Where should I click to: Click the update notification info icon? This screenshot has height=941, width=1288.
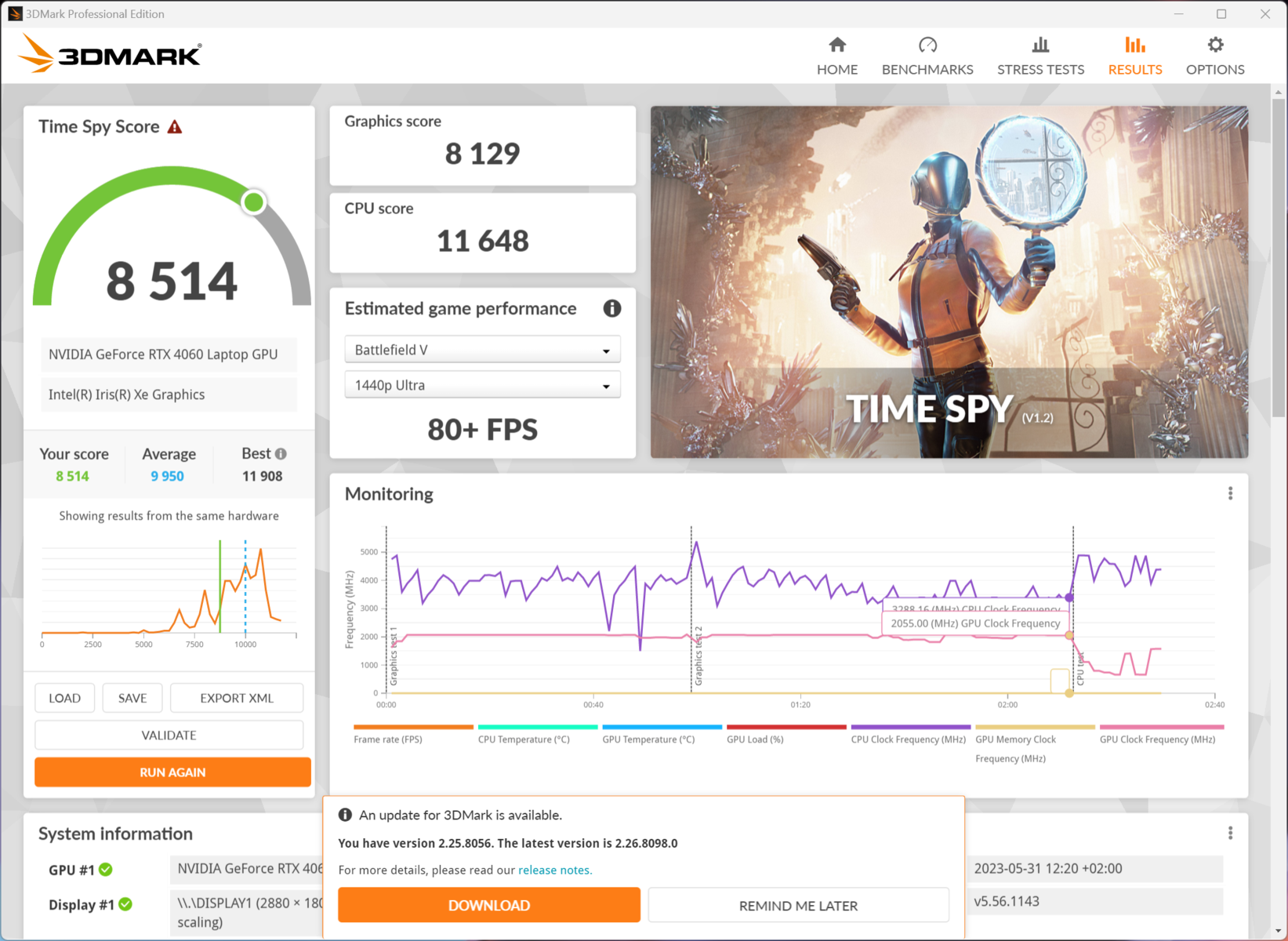[345, 815]
